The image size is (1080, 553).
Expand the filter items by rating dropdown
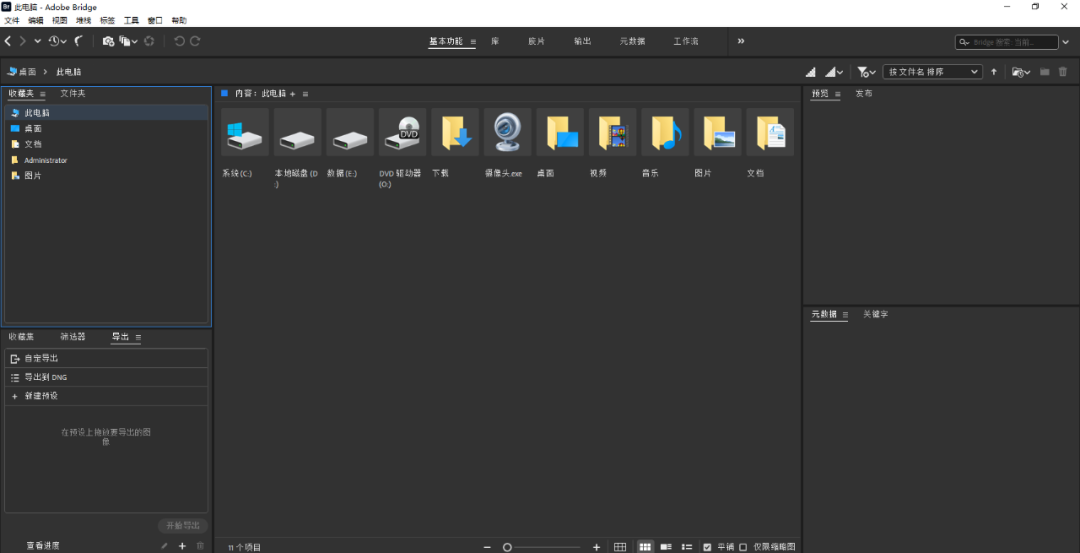[866, 72]
